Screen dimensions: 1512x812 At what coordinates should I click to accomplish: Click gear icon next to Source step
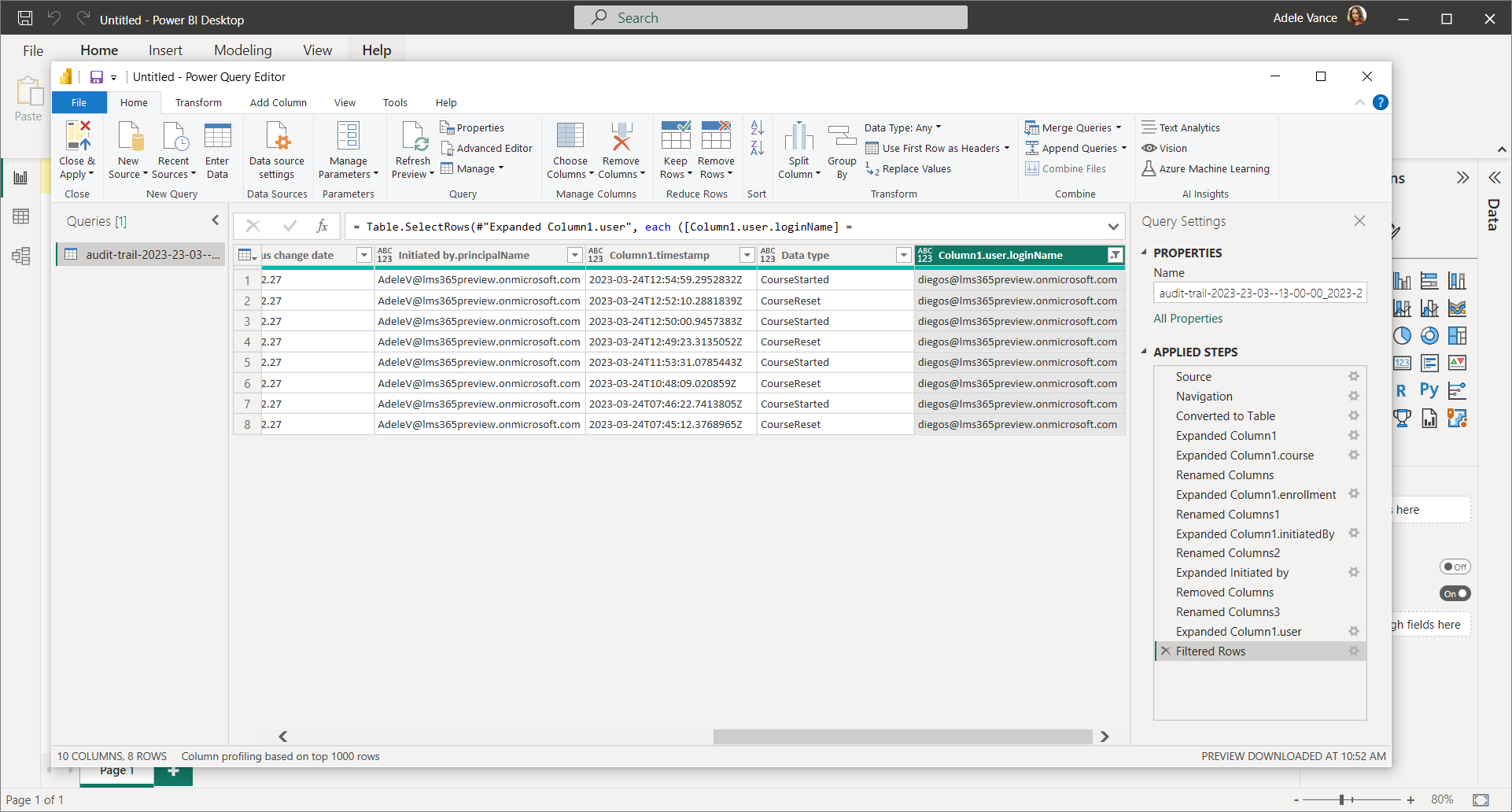(1353, 377)
